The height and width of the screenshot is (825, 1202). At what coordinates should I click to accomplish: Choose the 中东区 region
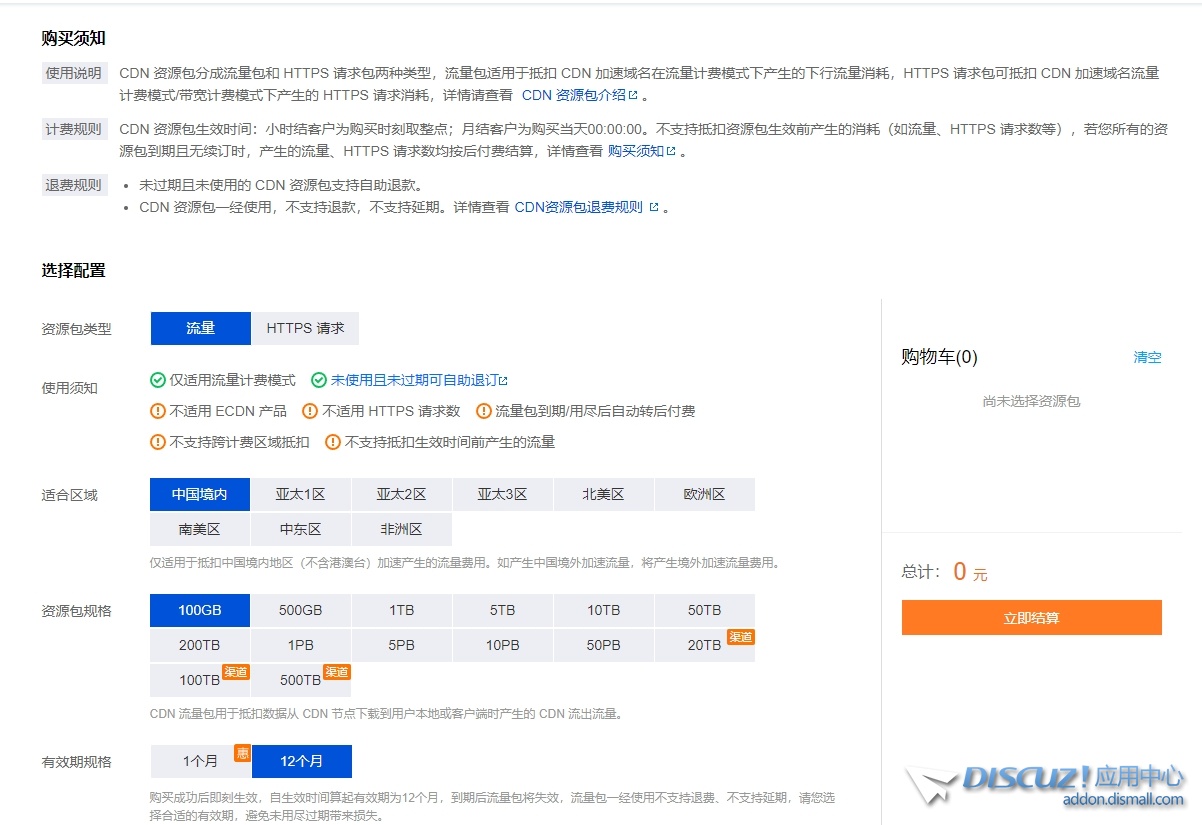coord(301,529)
